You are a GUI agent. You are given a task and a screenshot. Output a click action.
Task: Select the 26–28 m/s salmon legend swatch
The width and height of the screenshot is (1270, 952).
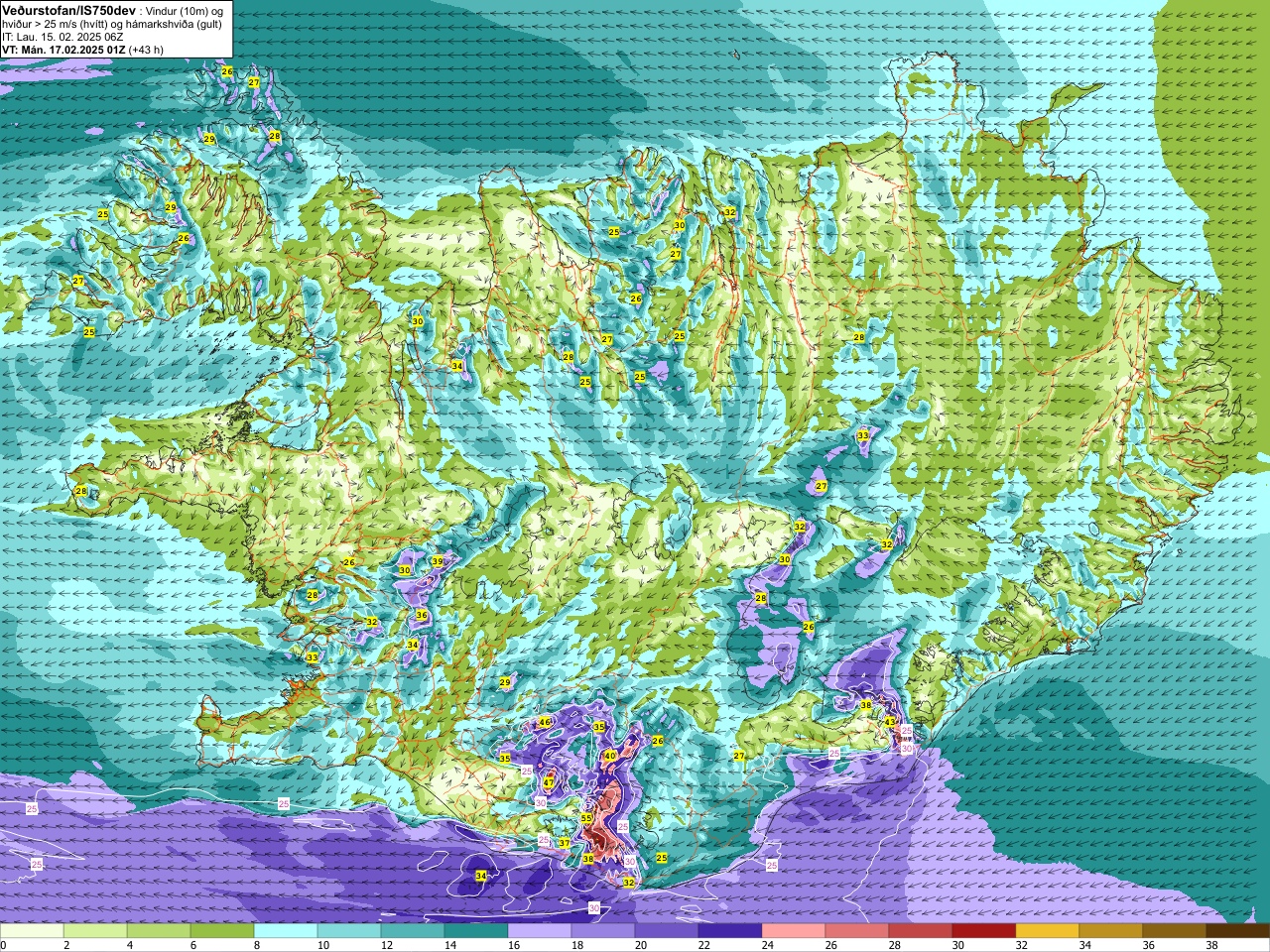857,931
